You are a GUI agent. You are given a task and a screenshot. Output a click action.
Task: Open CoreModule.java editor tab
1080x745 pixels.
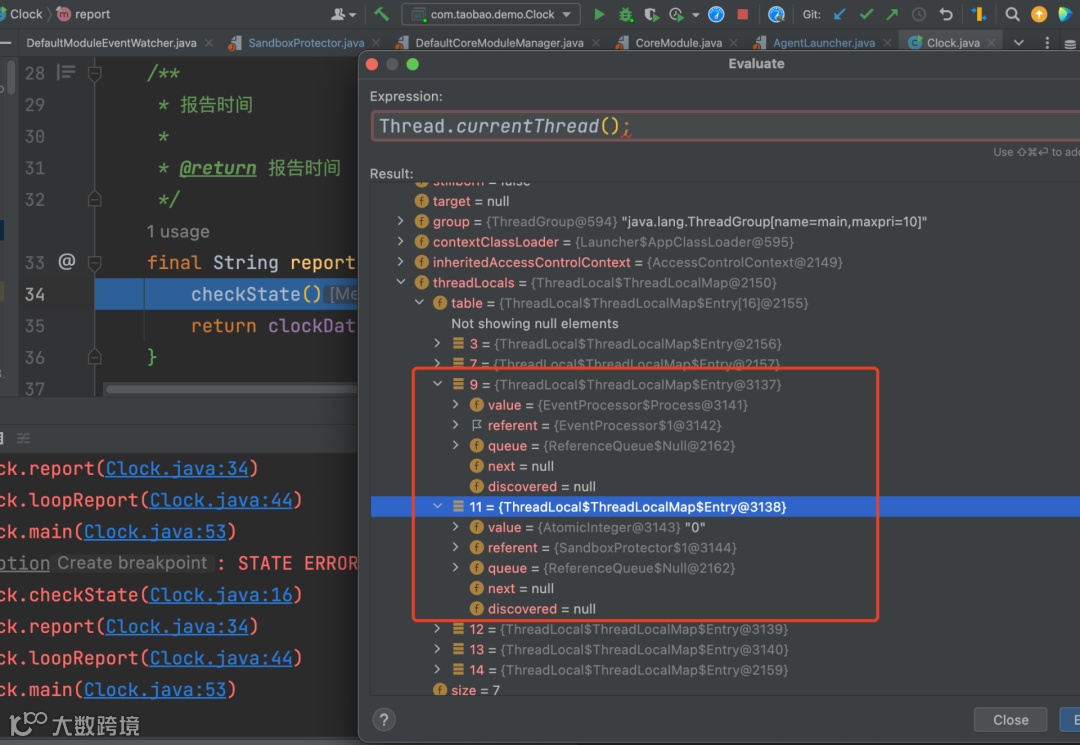click(678, 43)
